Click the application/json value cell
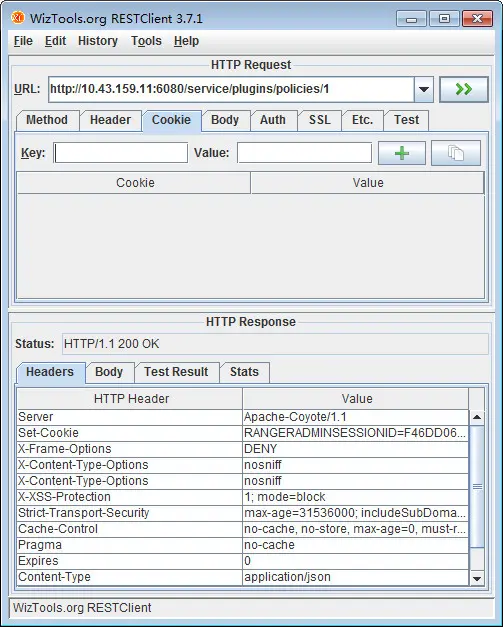 [x=355, y=577]
